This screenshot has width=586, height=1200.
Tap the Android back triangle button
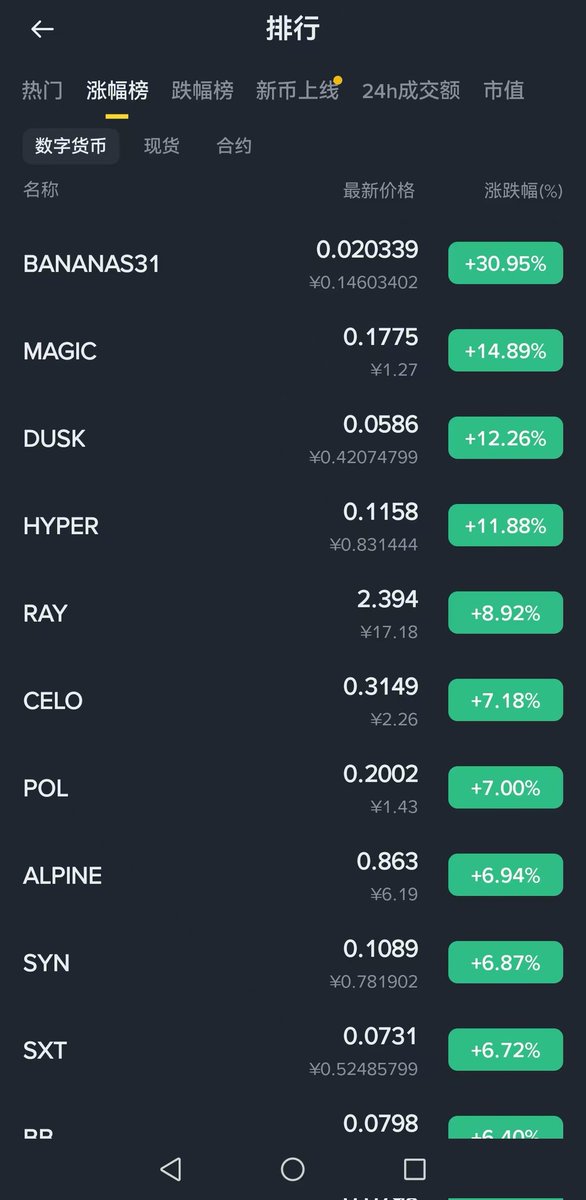tap(171, 1168)
